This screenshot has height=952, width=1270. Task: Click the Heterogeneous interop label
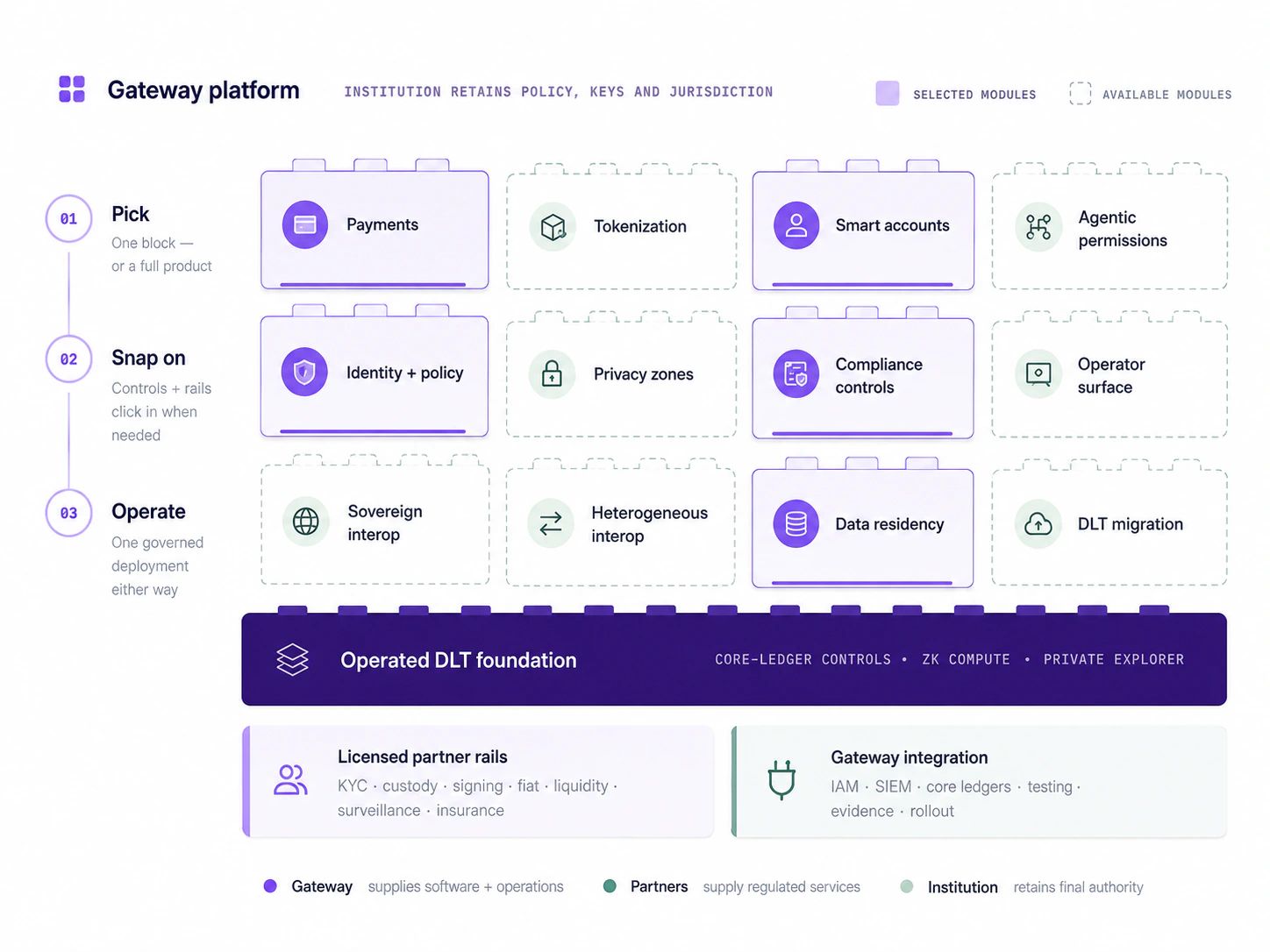pyautogui.click(x=649, y=524)
